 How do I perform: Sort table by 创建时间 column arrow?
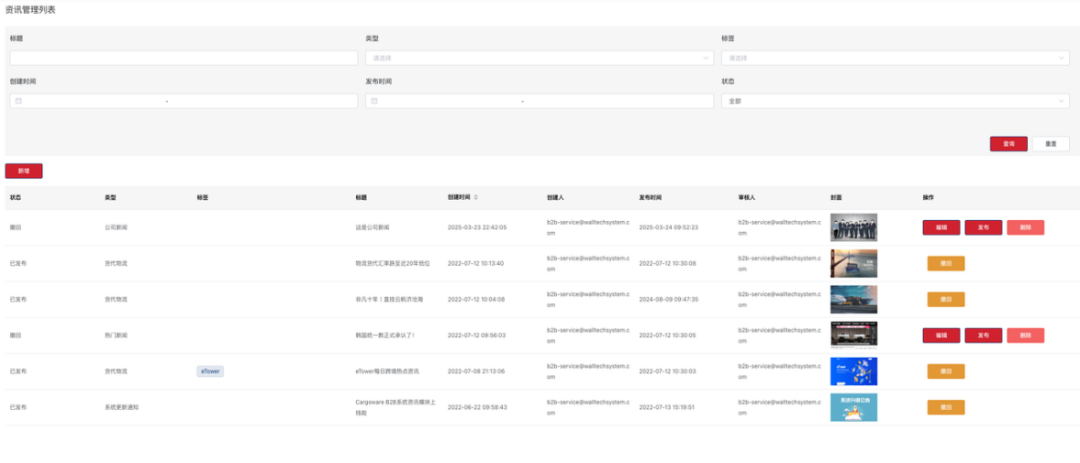[475, 197]
